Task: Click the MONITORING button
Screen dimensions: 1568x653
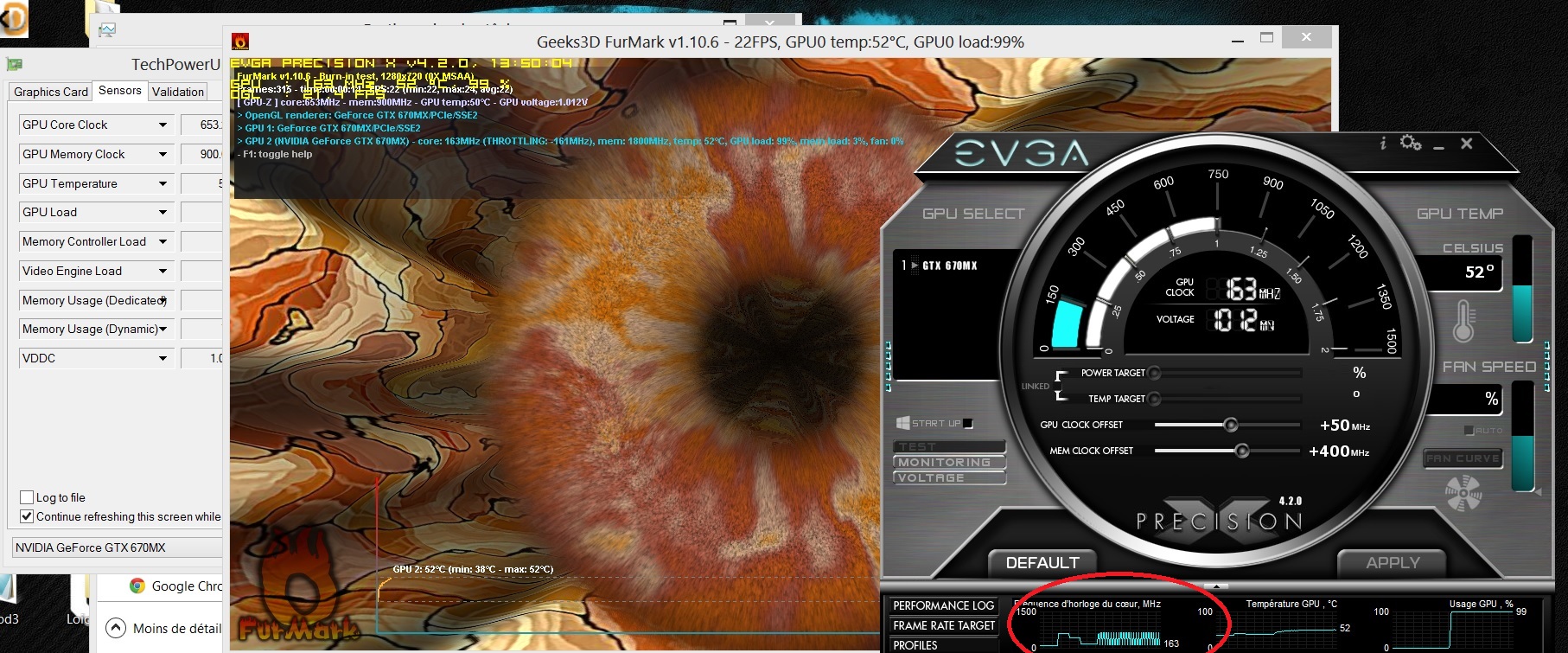Action: 949,462
